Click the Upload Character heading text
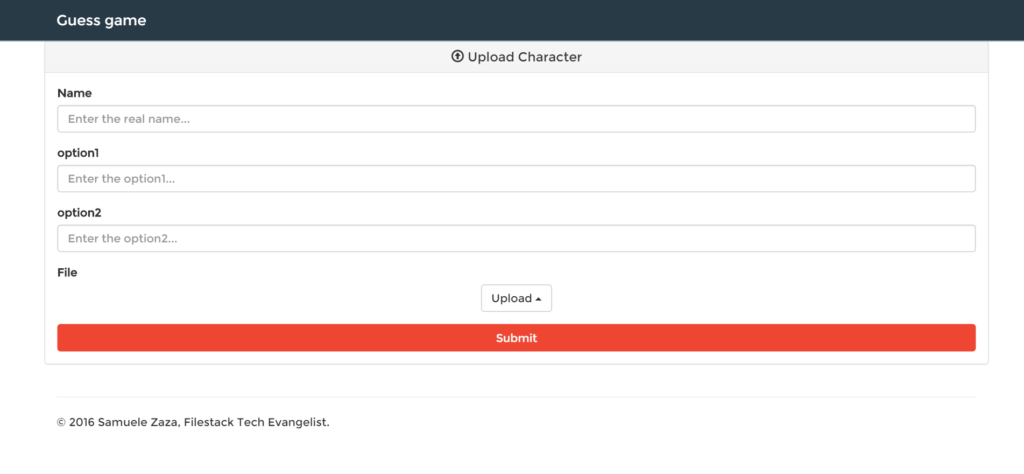 tap(524, 57)
